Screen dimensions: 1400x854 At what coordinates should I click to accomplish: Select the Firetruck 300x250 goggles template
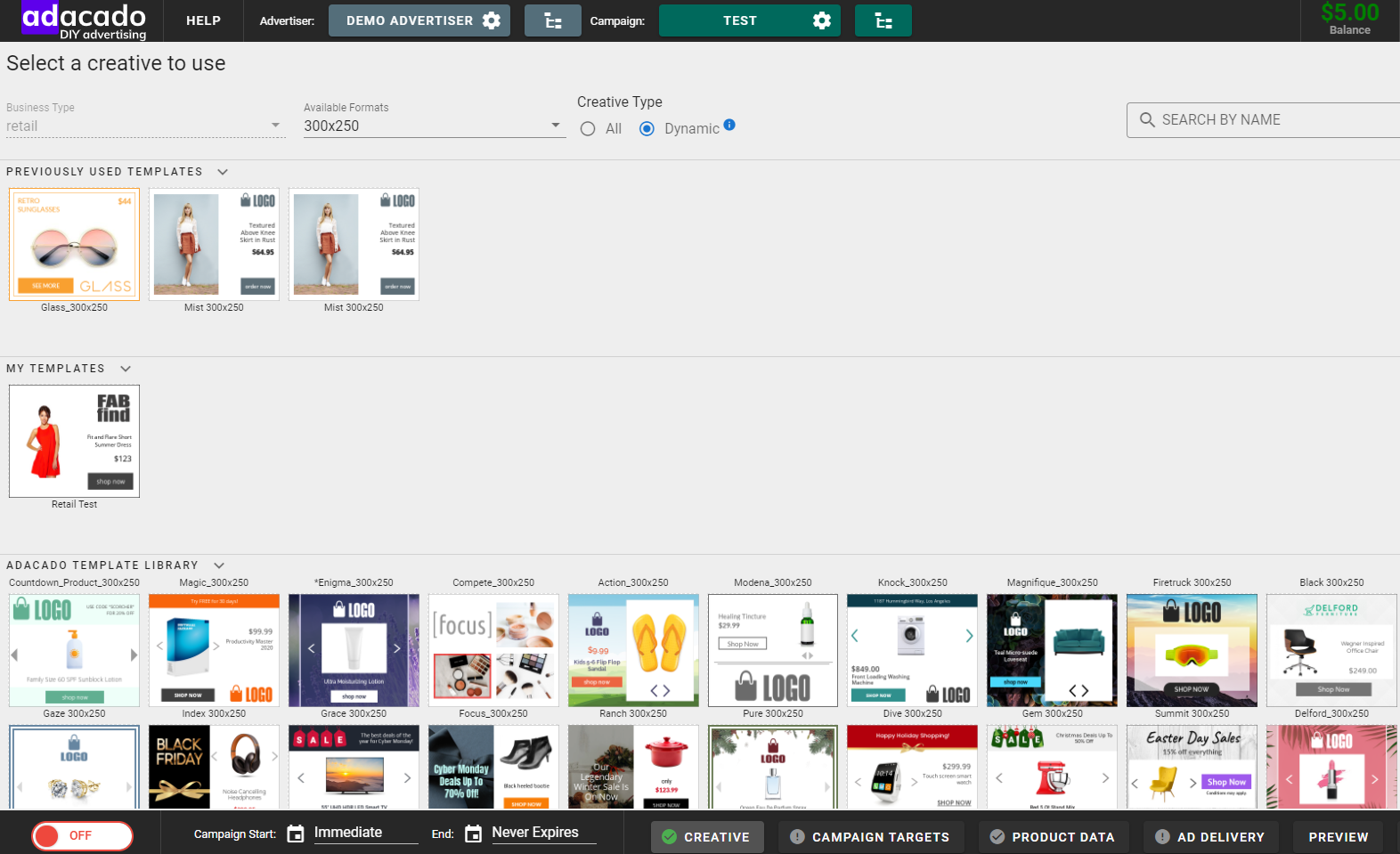tap(1192, 651)
